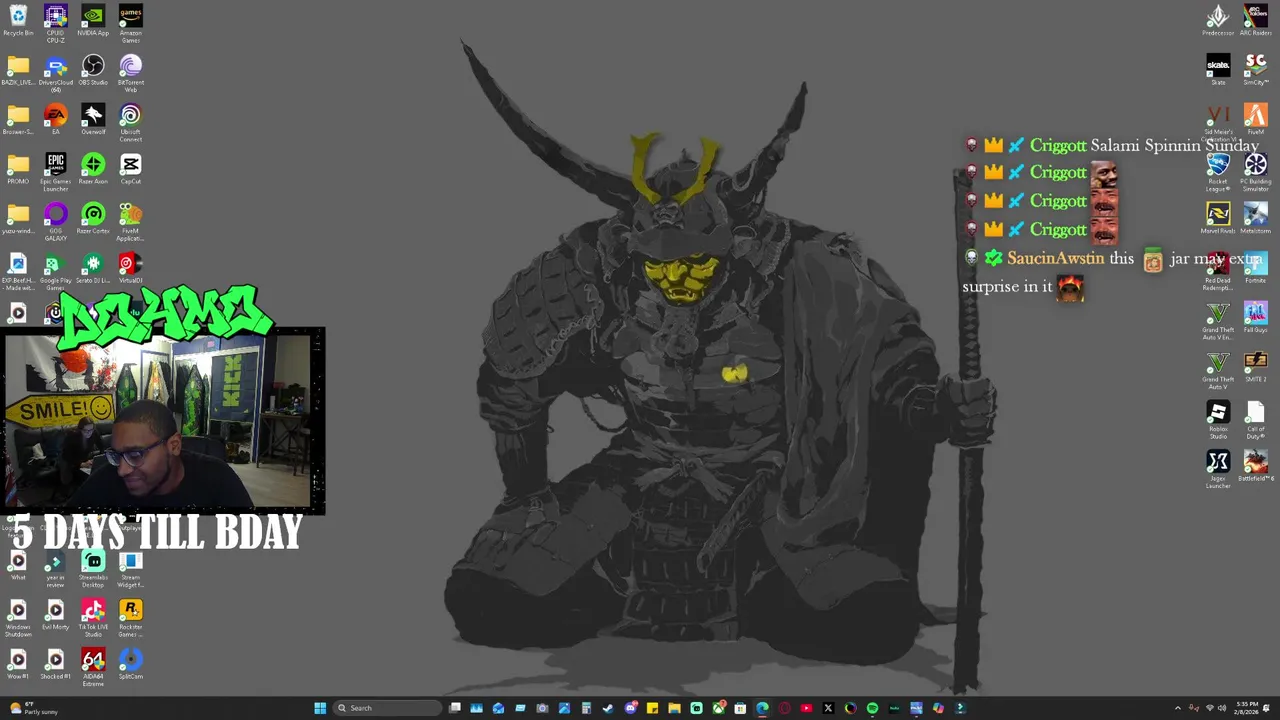Viewport: 1280px width, 720px height.
Task: Open Task View from the taskbar
Action: point(455,708)
